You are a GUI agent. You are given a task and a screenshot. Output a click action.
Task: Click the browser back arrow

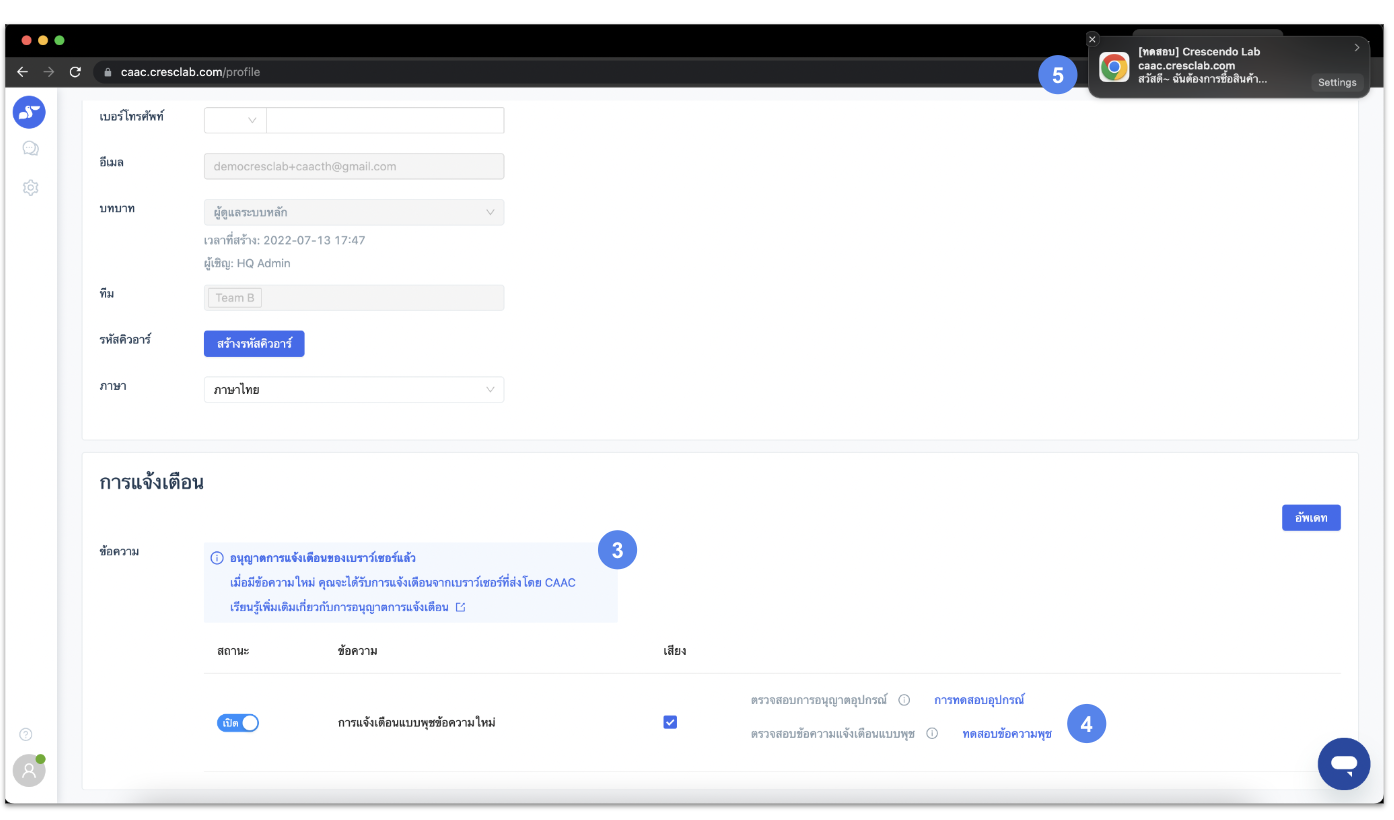(23, 72)
